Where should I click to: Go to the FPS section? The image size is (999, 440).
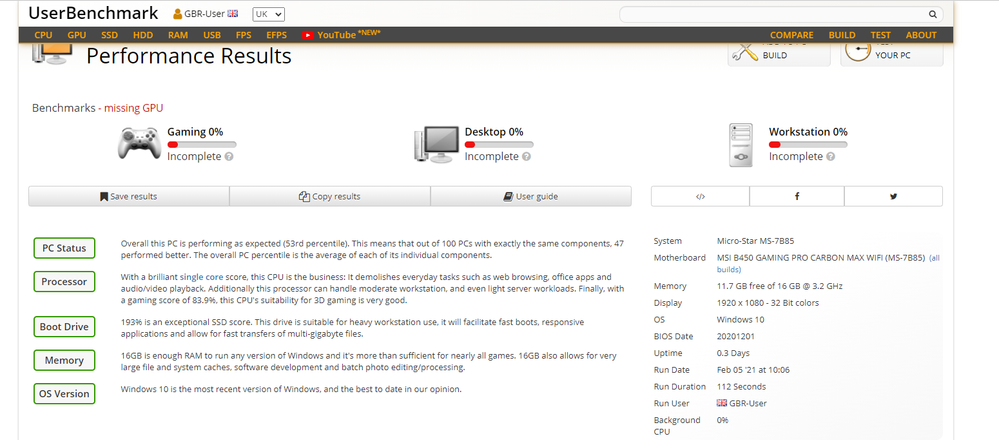[x=243, y=35]
